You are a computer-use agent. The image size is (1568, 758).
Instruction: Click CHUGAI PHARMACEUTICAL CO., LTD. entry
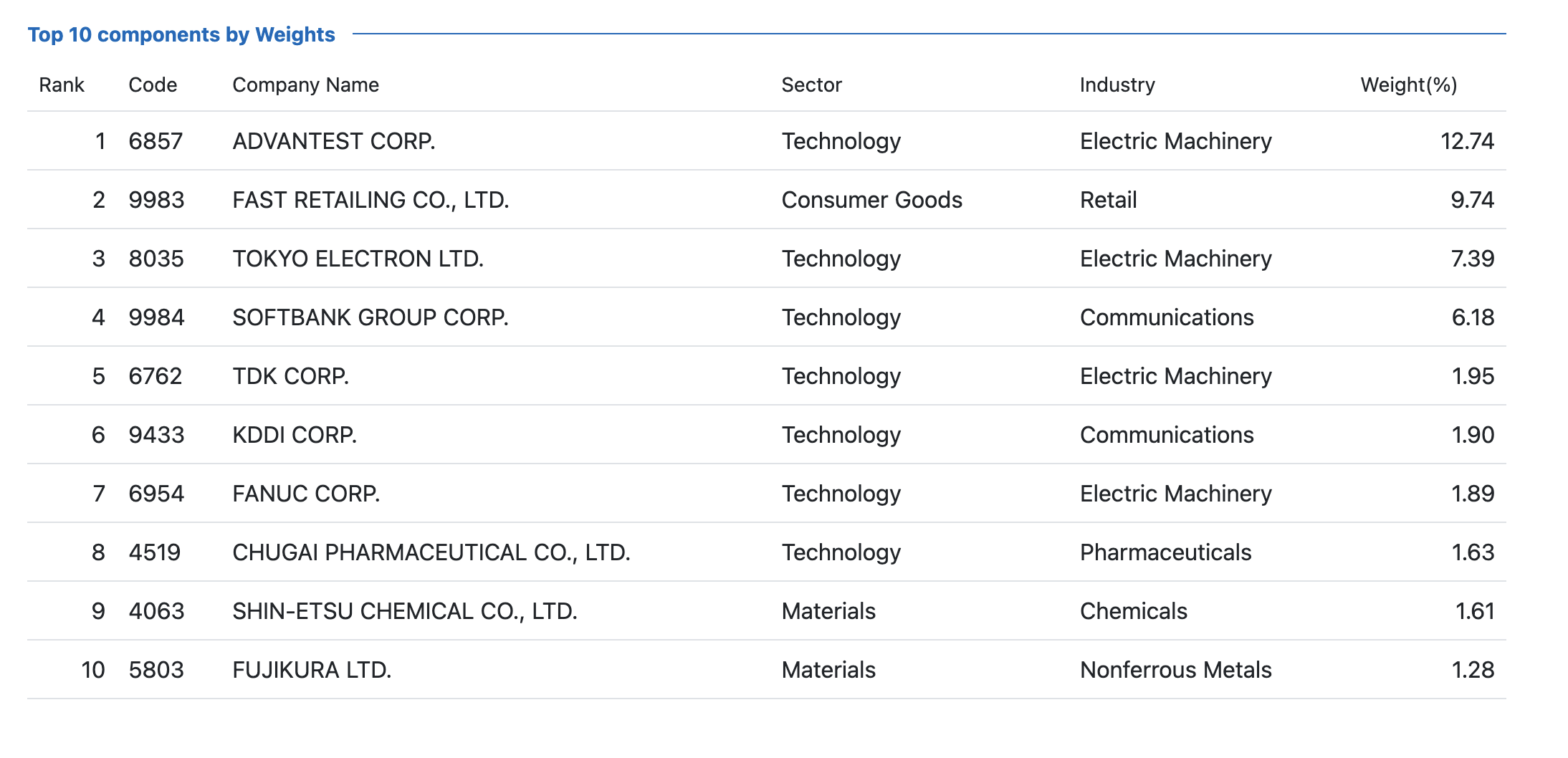pyautogui.click(x=431, y=552)
